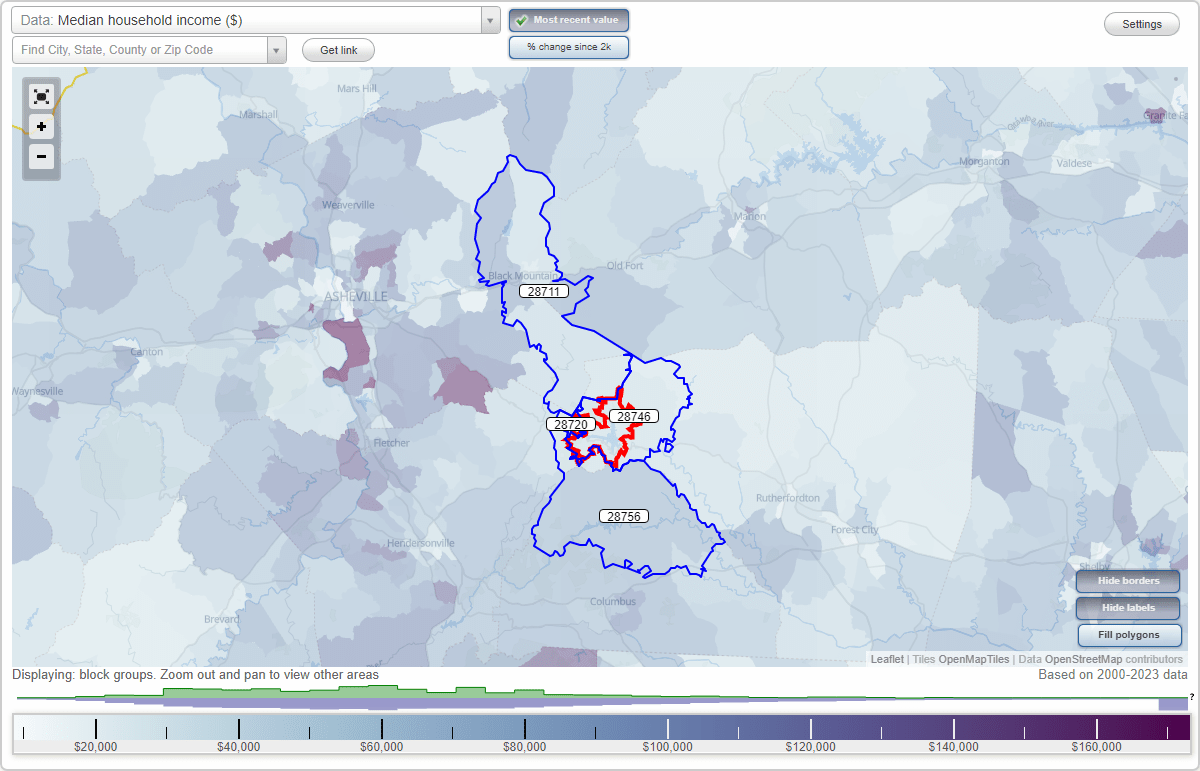Switch to % change since 2k
Screen dimensions: 1200x771
pos(569,47)
